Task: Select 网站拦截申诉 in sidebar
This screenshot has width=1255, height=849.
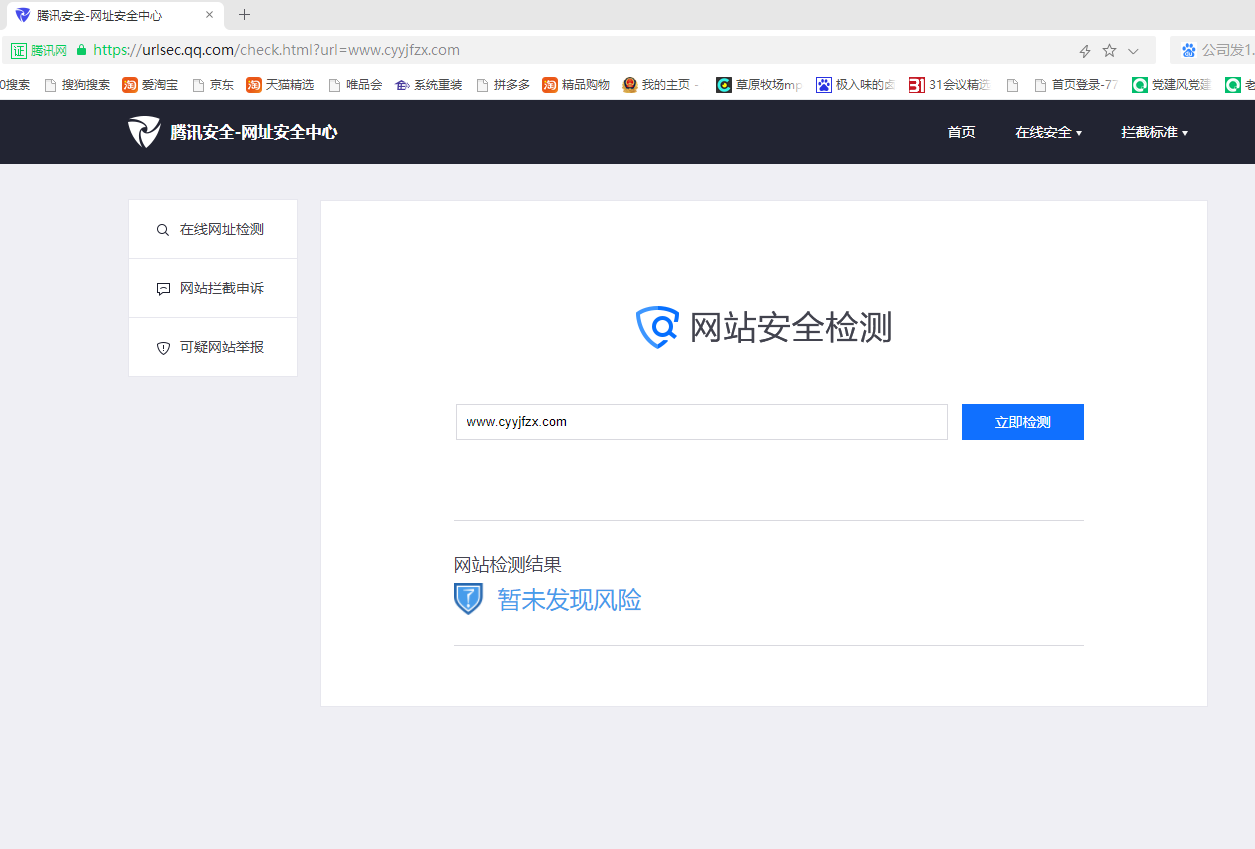Action: [x=213, y=289]
